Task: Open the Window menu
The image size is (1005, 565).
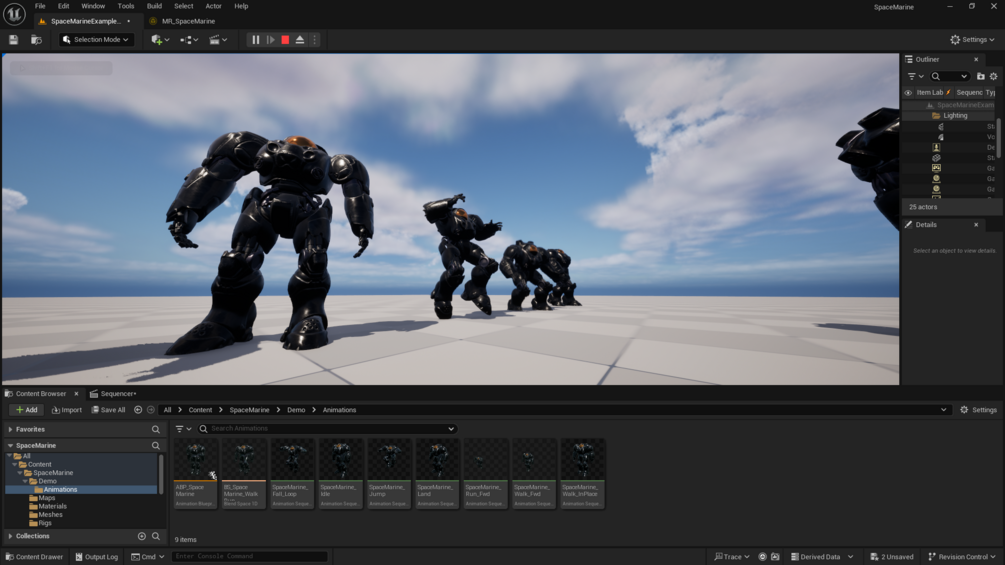Action: tap(93, 6)
